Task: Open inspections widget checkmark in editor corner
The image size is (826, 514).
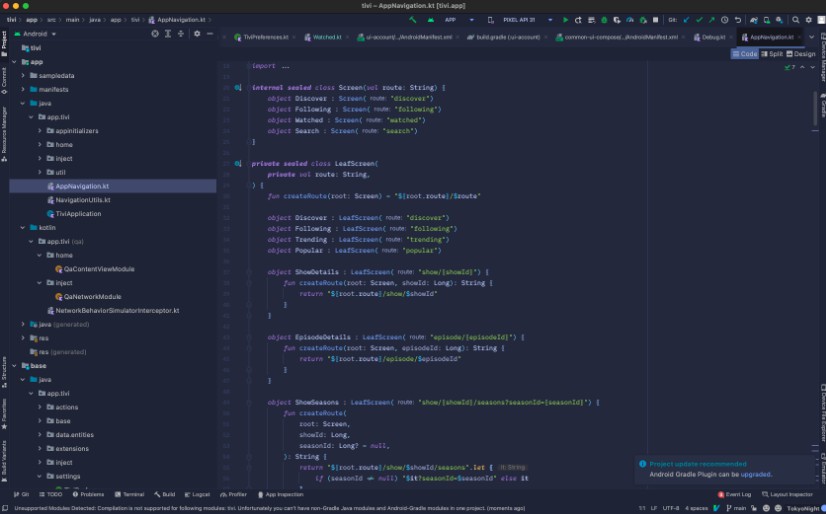Action: [x=790, y=67]
